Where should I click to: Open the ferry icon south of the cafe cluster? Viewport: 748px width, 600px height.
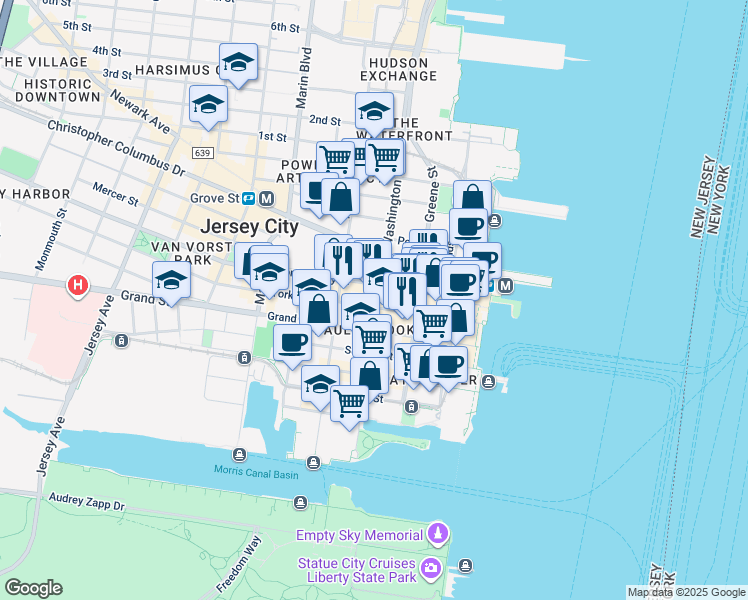click(488, 382)
